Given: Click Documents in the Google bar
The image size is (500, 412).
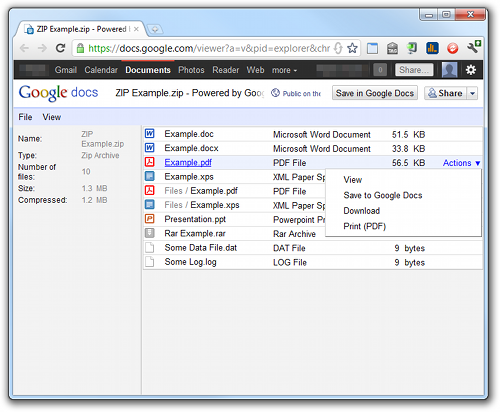Looking at the screenshot, I should click(x=148, y=70).
